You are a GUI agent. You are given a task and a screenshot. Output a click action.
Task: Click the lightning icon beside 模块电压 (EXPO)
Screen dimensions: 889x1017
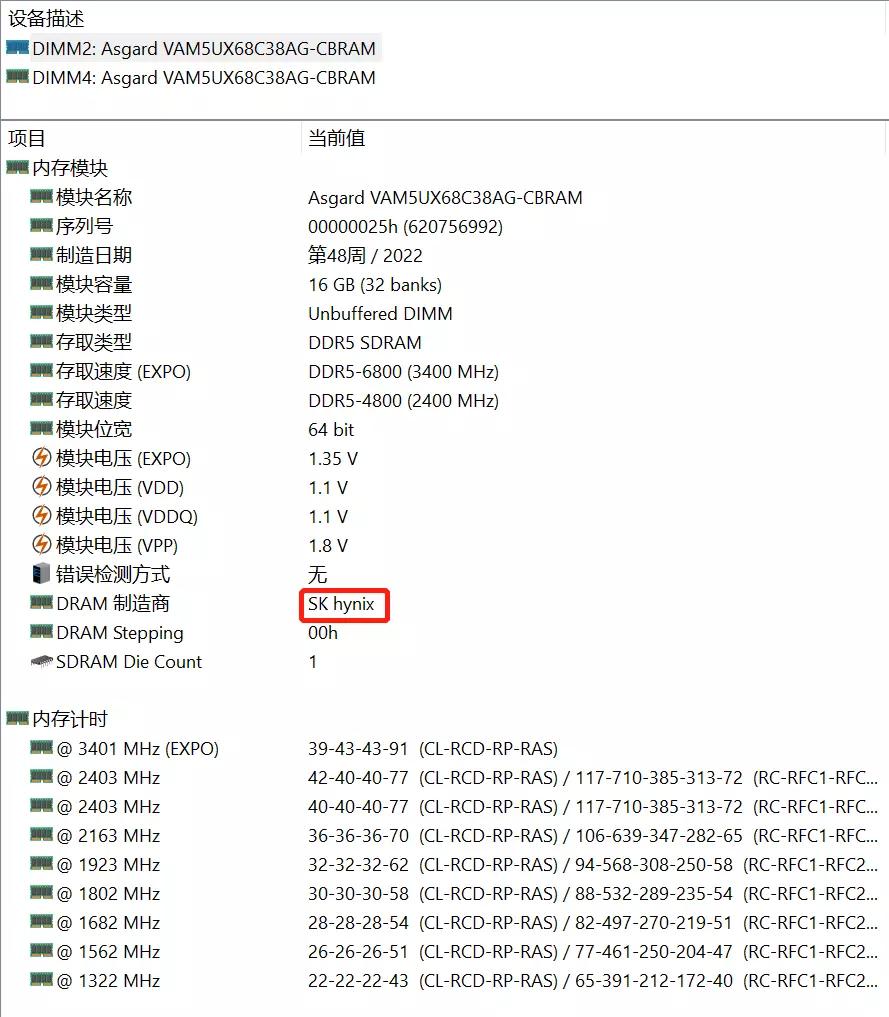click(x=41, y=459)
